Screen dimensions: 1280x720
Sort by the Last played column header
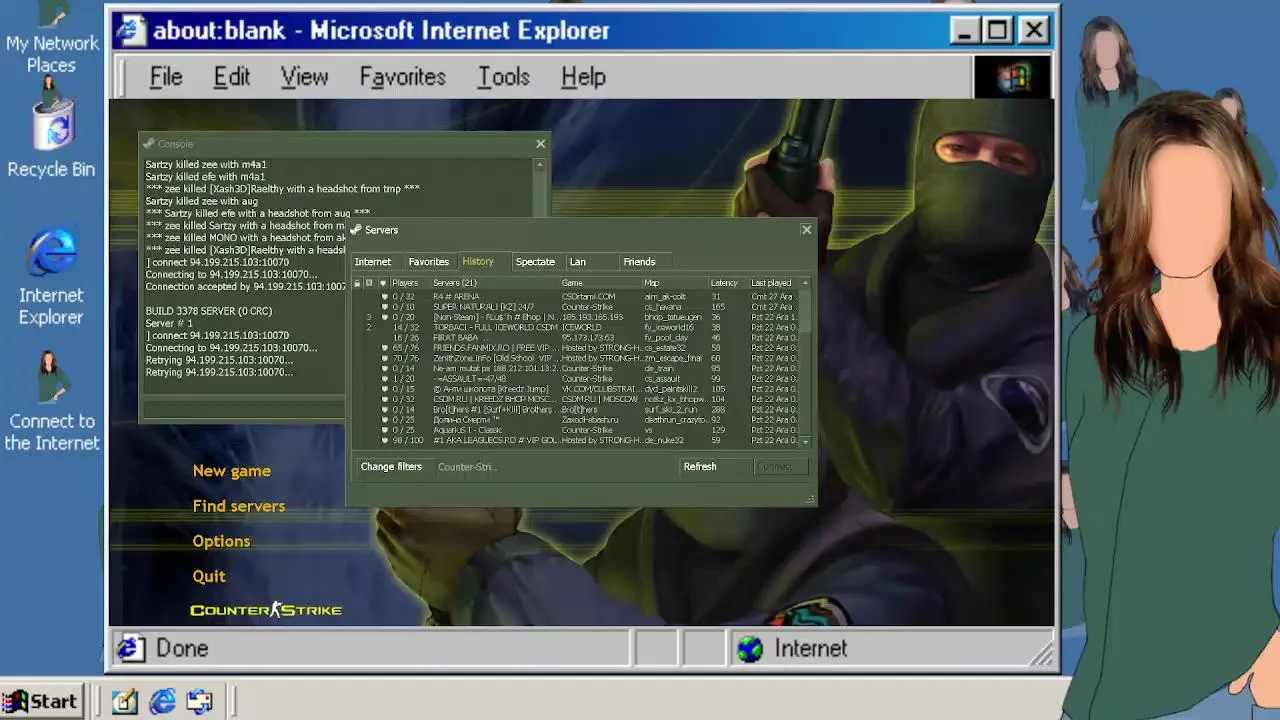[774, 283]
